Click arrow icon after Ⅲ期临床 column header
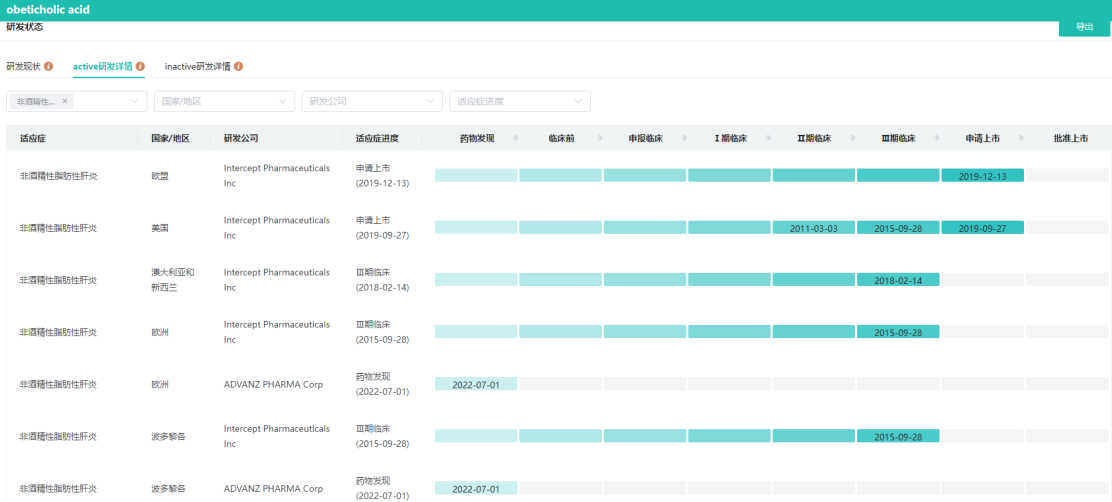The image size is (1112, 502). tap(937, 138)
